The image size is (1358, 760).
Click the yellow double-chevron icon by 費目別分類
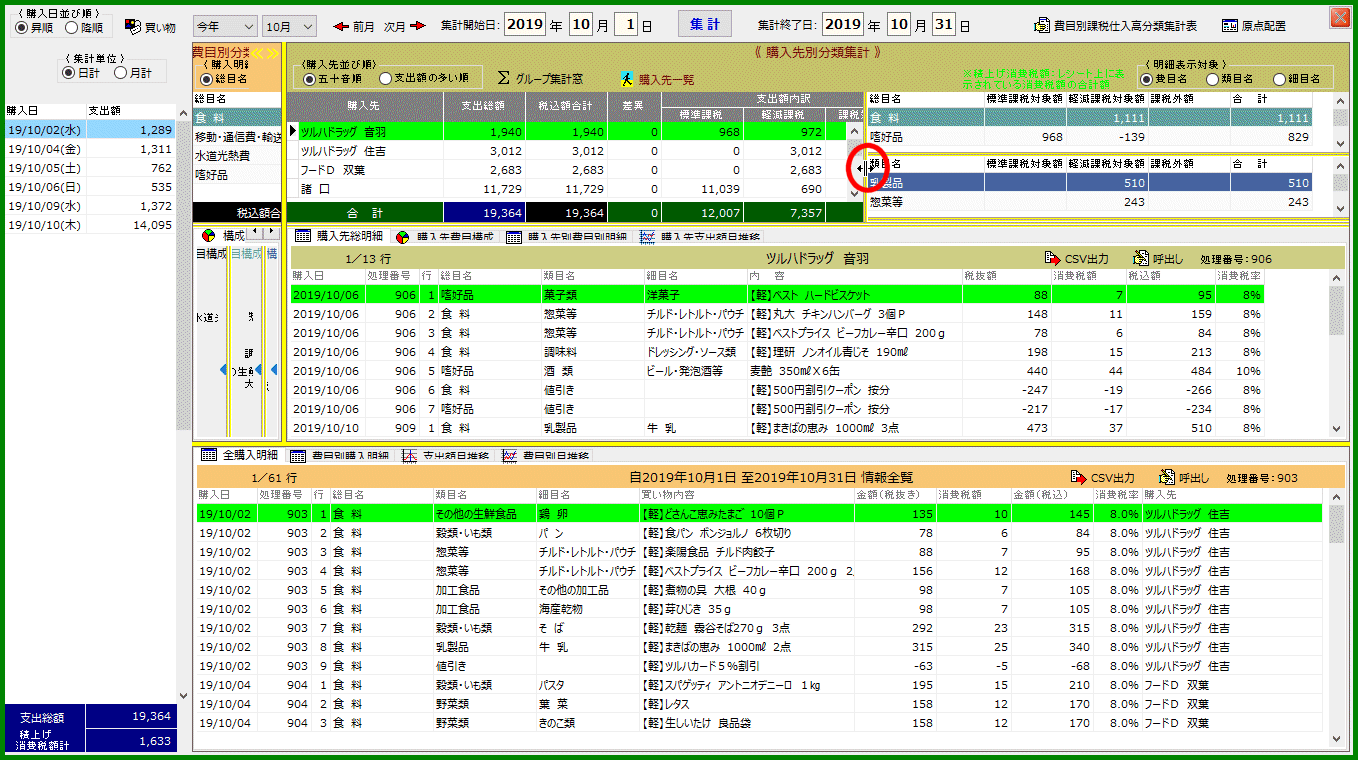coord(264,52)
